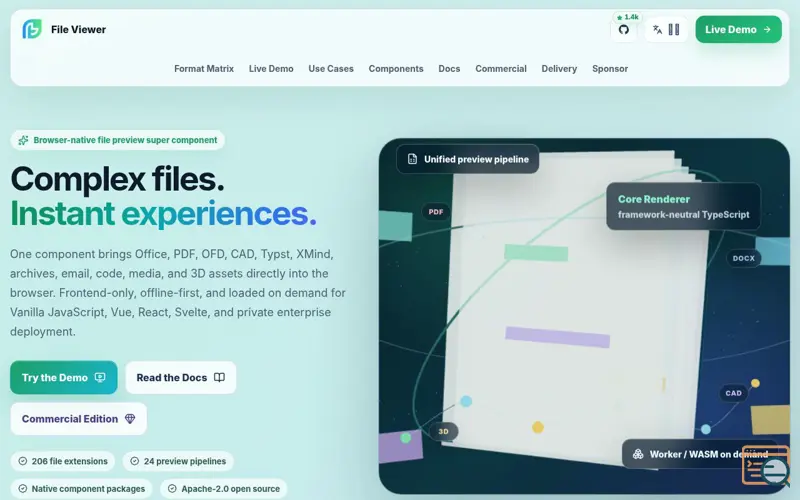Viewport: 800px width, 500px height.
Task: Click the Try the Demo button
Action: [x=64, y=378]
